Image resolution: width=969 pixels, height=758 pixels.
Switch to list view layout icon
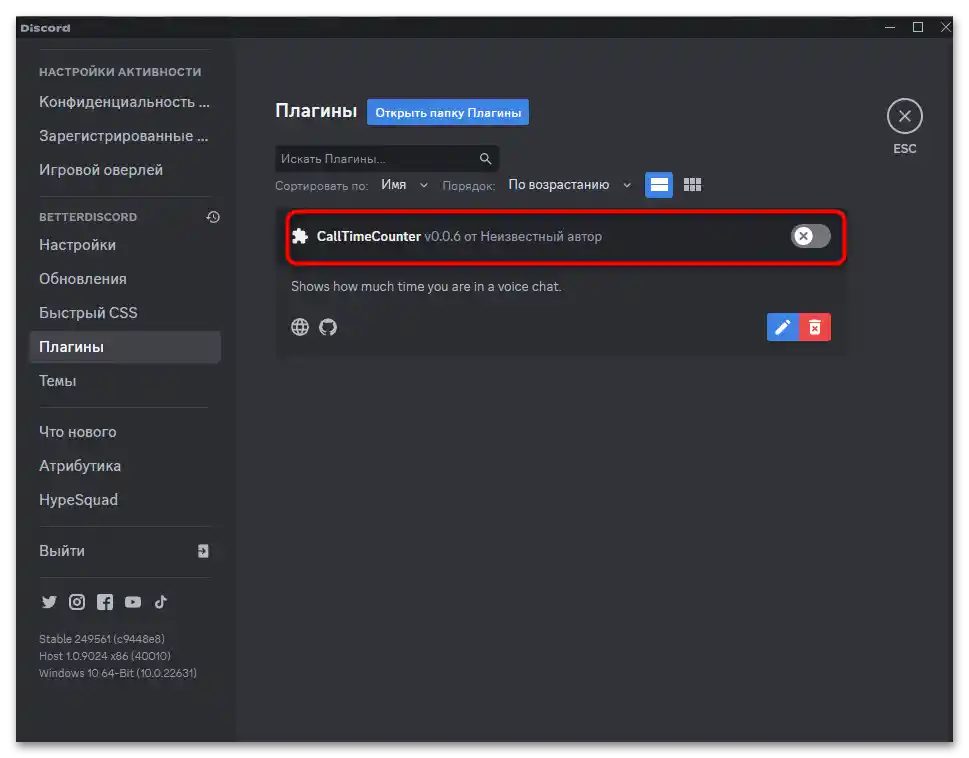click(x=659, y=185)
